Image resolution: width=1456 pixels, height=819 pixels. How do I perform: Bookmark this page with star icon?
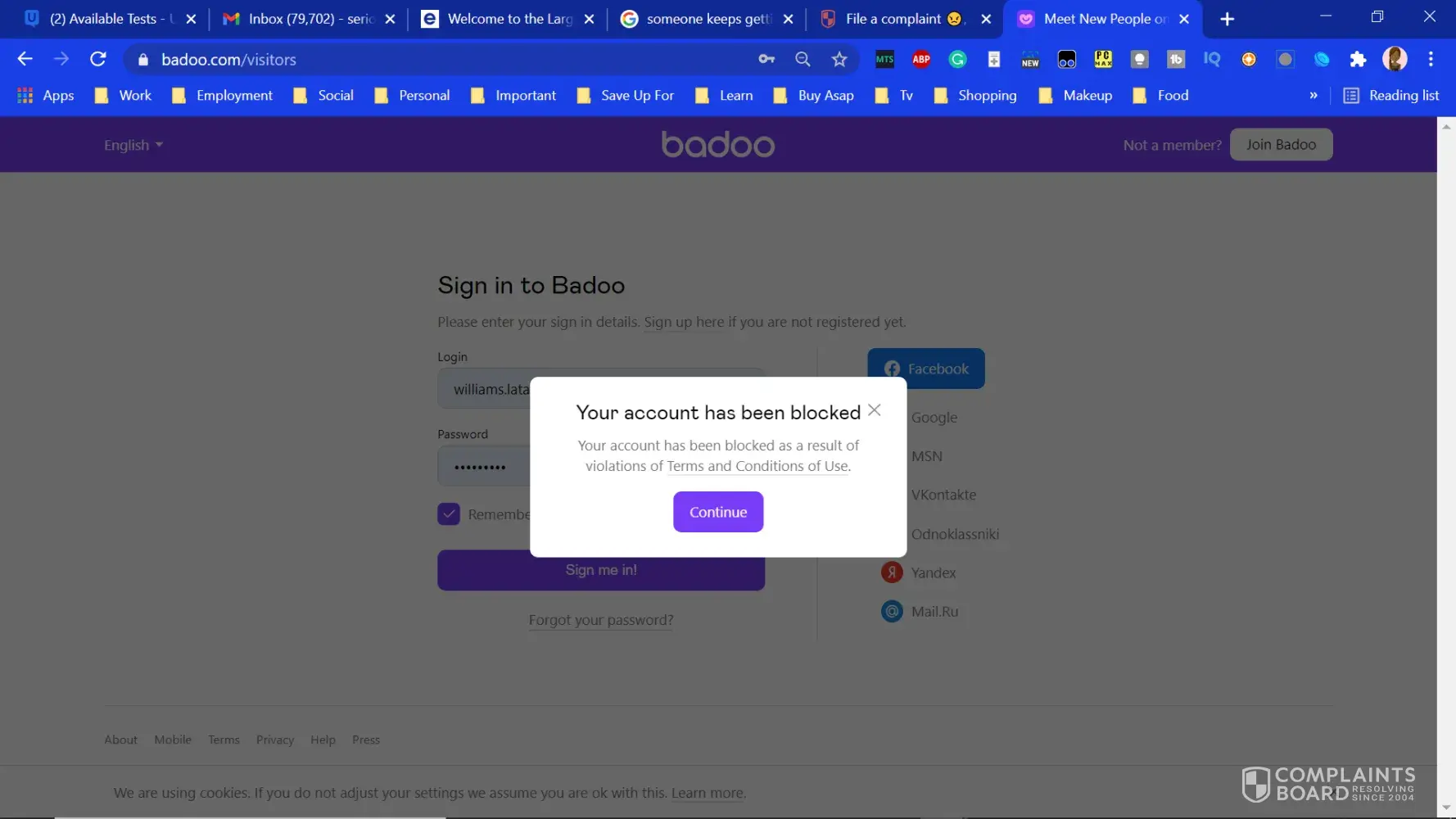839,59
